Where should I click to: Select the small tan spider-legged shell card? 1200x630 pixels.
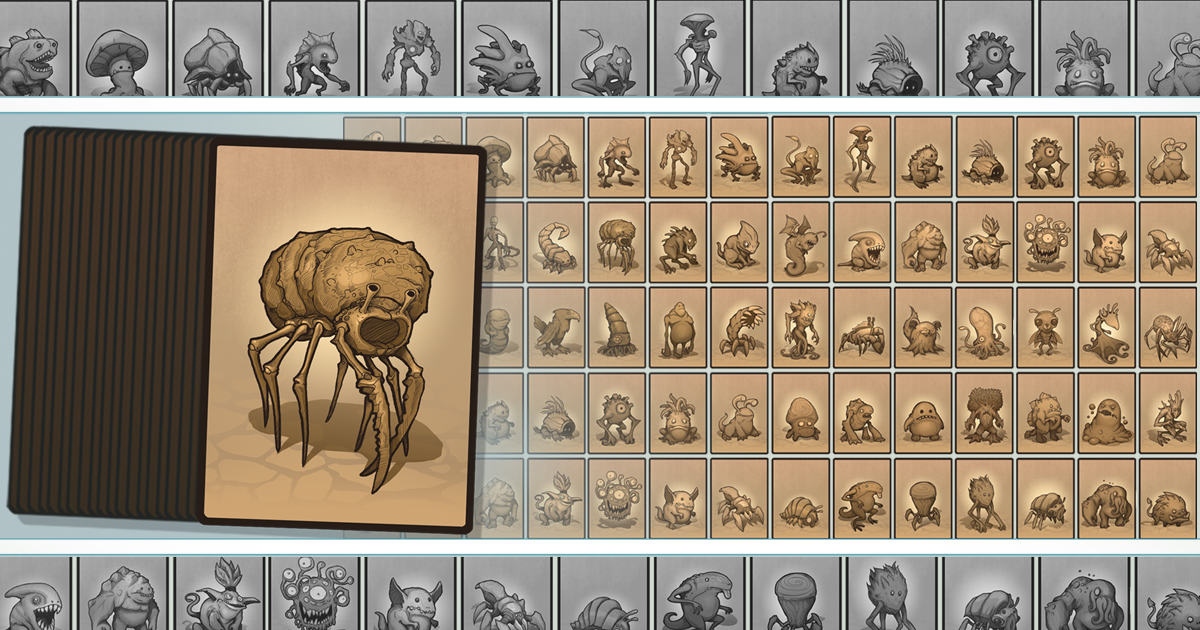click(617, 242)
